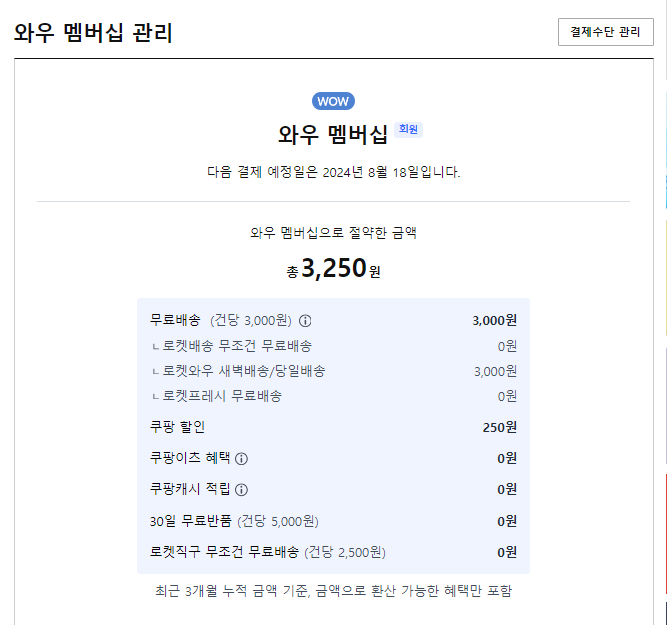Click 0원 value in 쿠팡이츠 혜택 row
The height and width of the screenshot is (625, 667).
507,458
